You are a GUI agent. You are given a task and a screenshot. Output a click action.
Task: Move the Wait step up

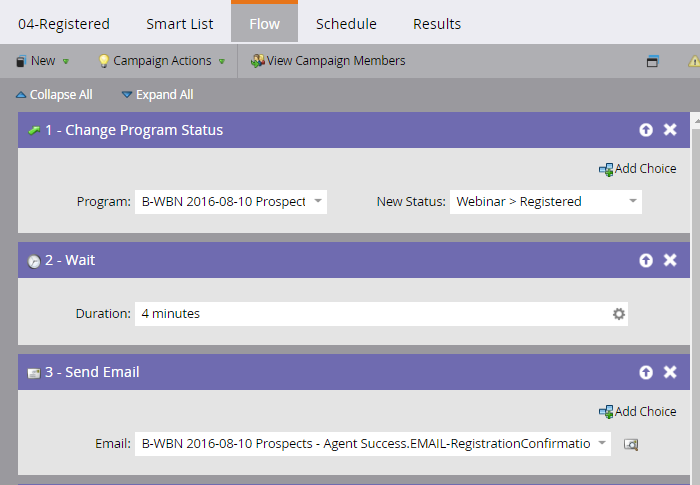pyautogui.click(x=646, y=260)
